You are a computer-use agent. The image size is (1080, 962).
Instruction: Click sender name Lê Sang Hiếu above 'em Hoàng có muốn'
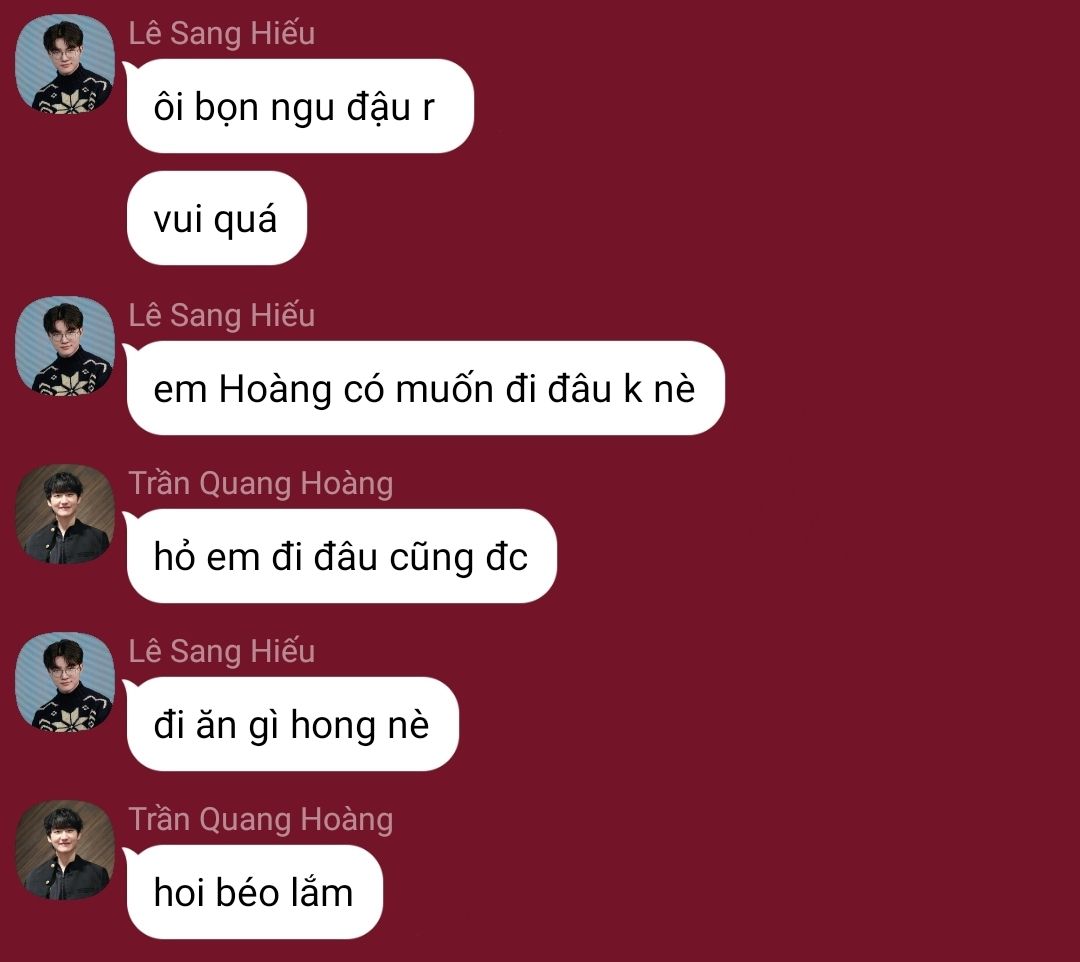[x=222, y=315]
